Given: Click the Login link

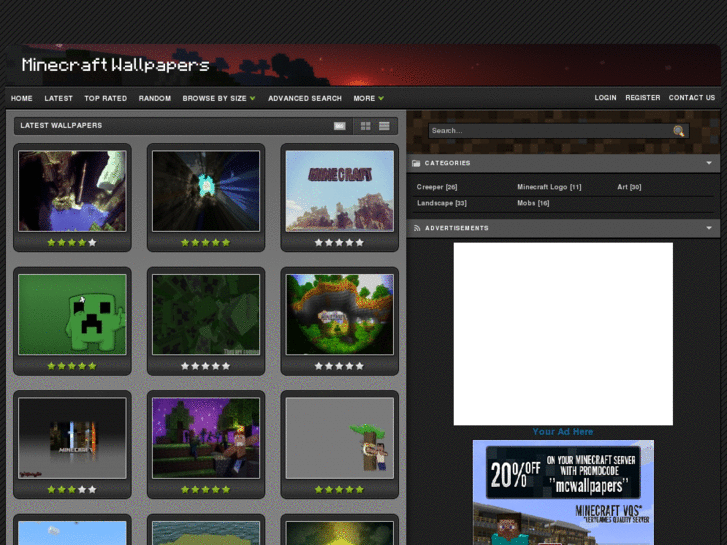Looking at the screenshot, I should tap(606, 98).
